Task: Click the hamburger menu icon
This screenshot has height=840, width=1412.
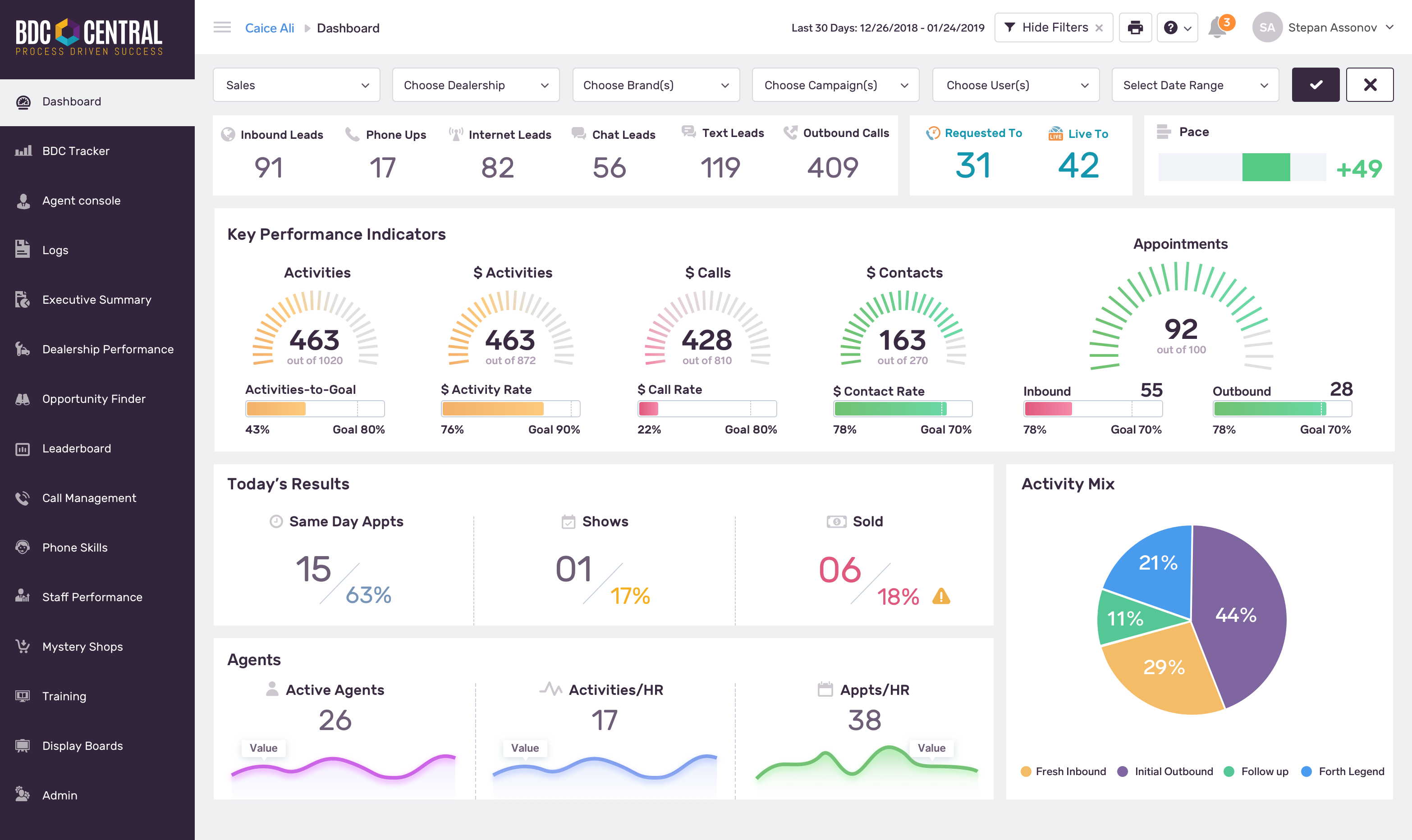Action: click(222, 28)
